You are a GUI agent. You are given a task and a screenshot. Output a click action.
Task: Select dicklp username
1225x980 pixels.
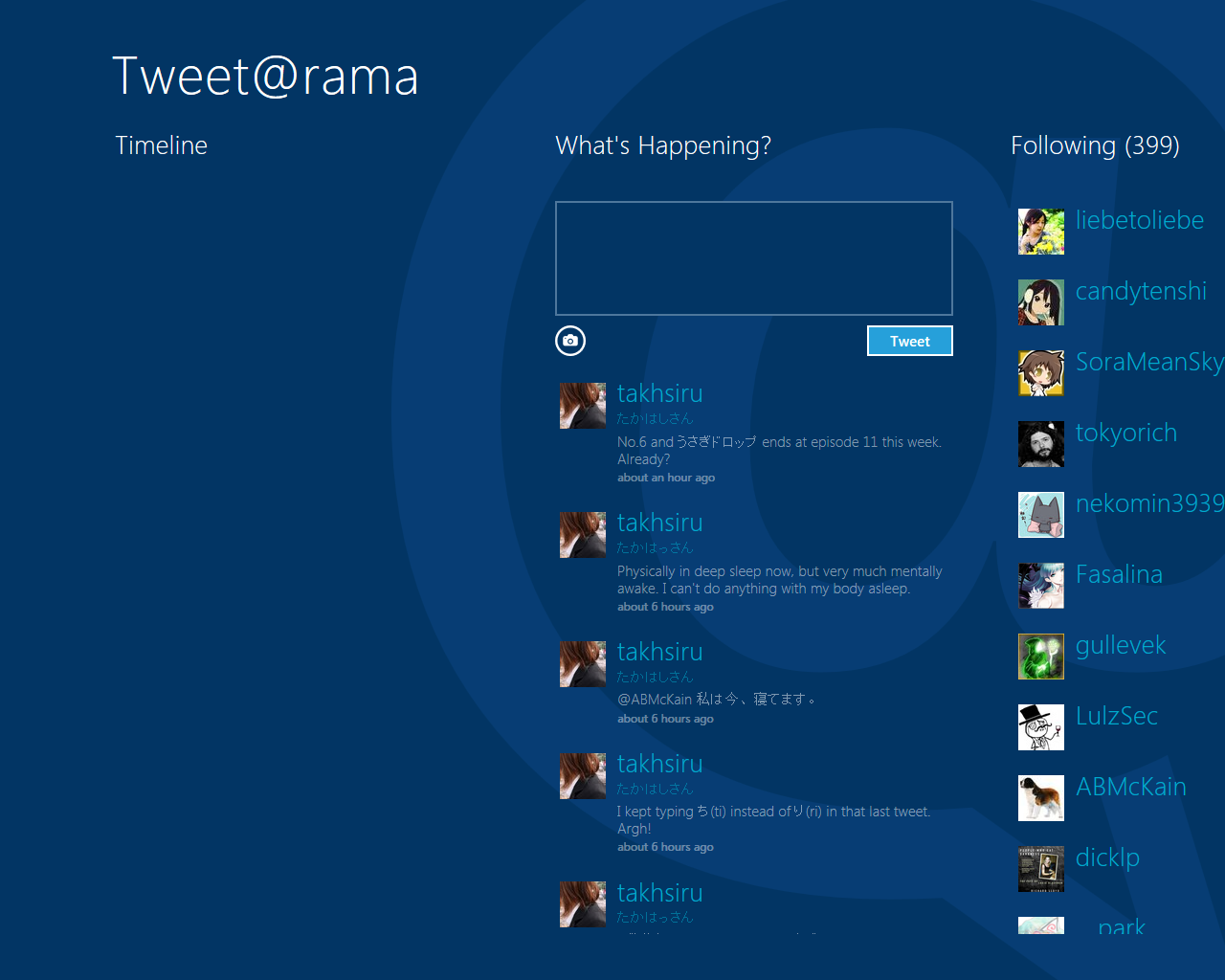click(1108, 858)
